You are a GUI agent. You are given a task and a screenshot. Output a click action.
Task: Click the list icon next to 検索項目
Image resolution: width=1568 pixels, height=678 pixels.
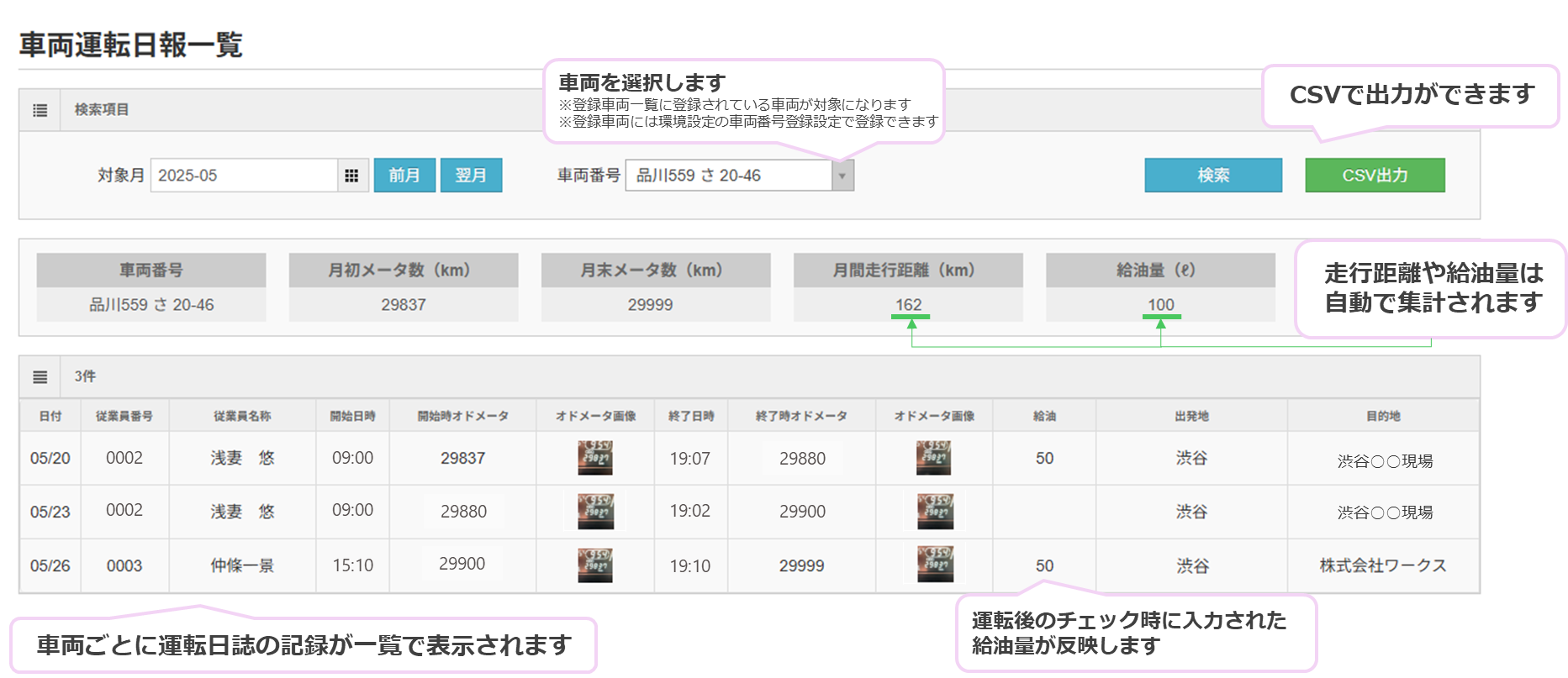click(40, 110)
